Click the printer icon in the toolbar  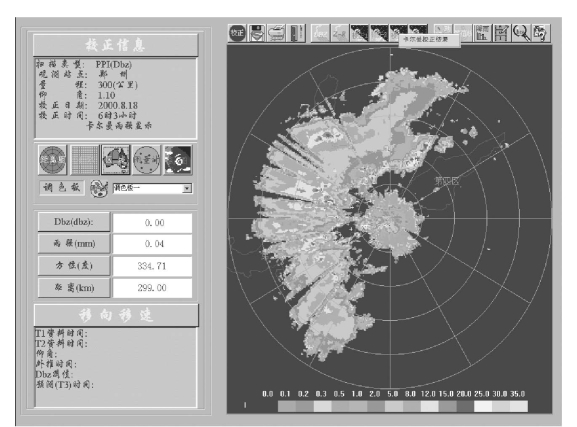276,33
